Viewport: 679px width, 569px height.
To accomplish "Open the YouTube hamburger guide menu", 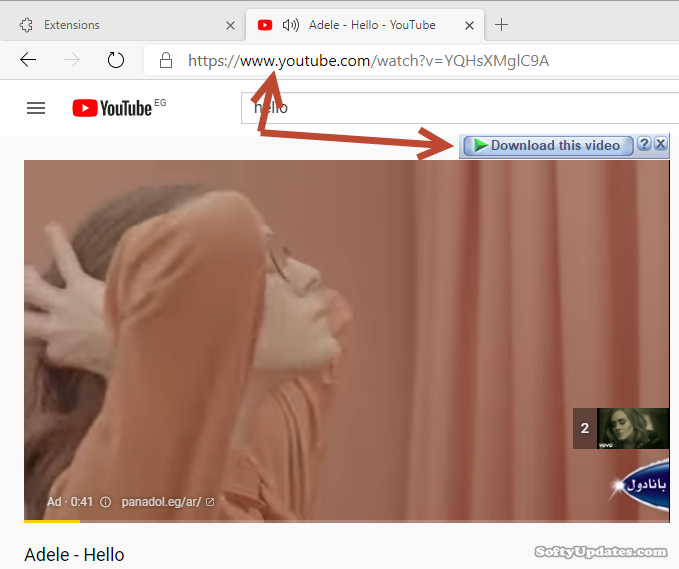I will (36, 108).
